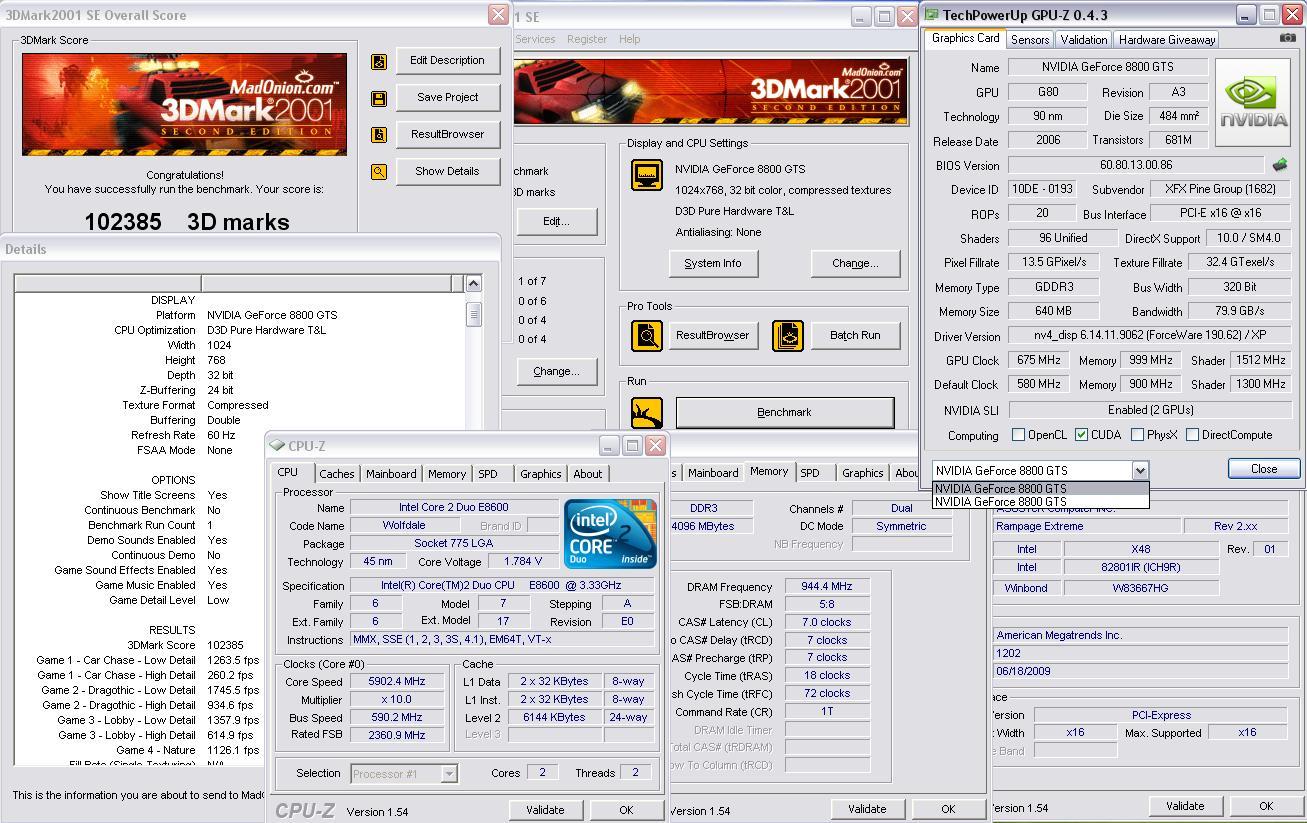Click Change button in Display and CPU Settings
This screenshot has height=823, width=1307.
click(855, 263)
